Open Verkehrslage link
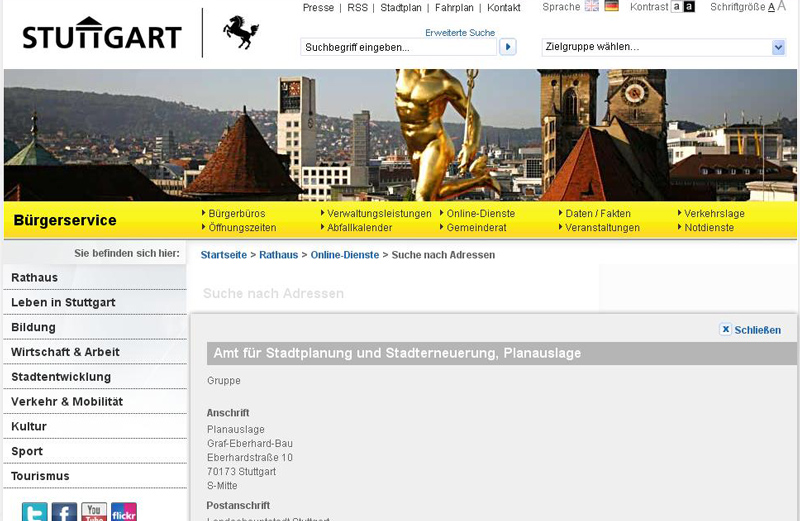This screenshot has height=521, width=800. pyautogui.click(x=714, y=213)
